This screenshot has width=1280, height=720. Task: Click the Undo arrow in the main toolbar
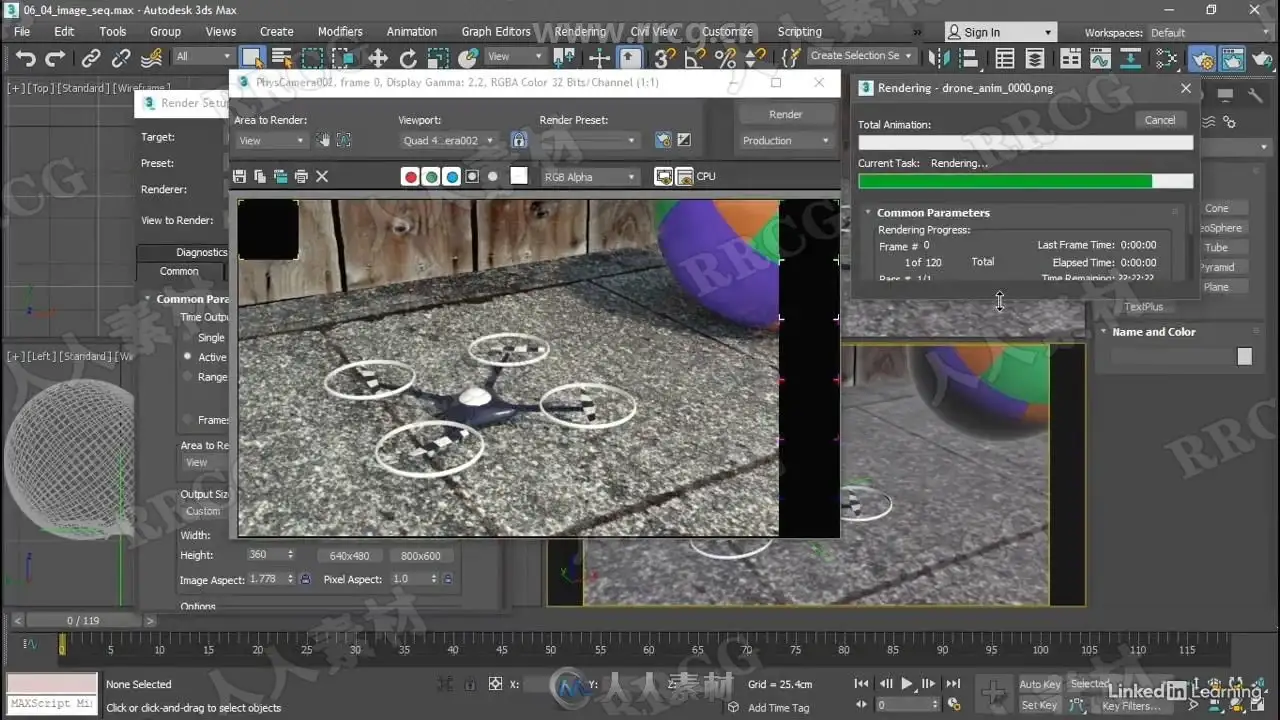coord(25,58)
